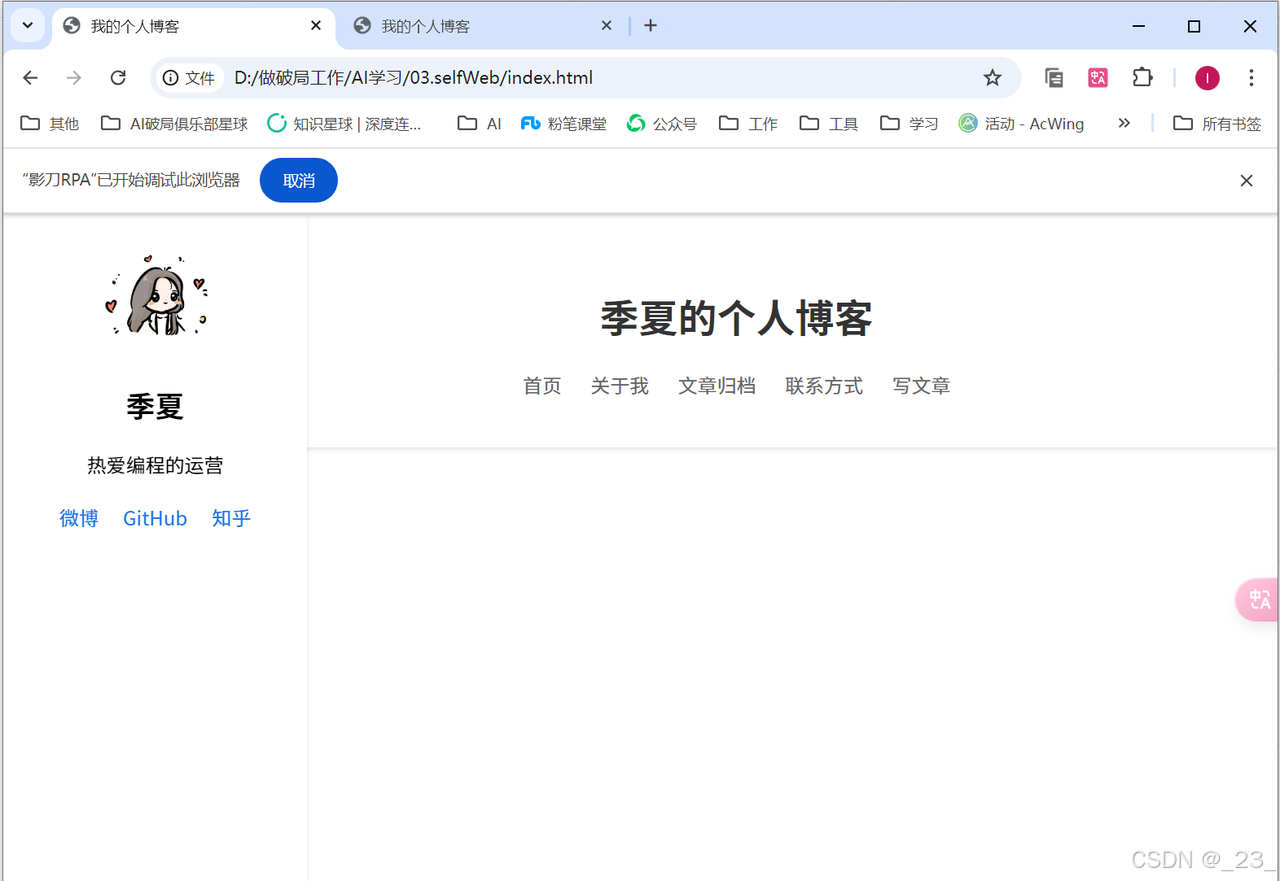
Task: Open the GitHub link in the sidebar
Action: click(155, 518)
